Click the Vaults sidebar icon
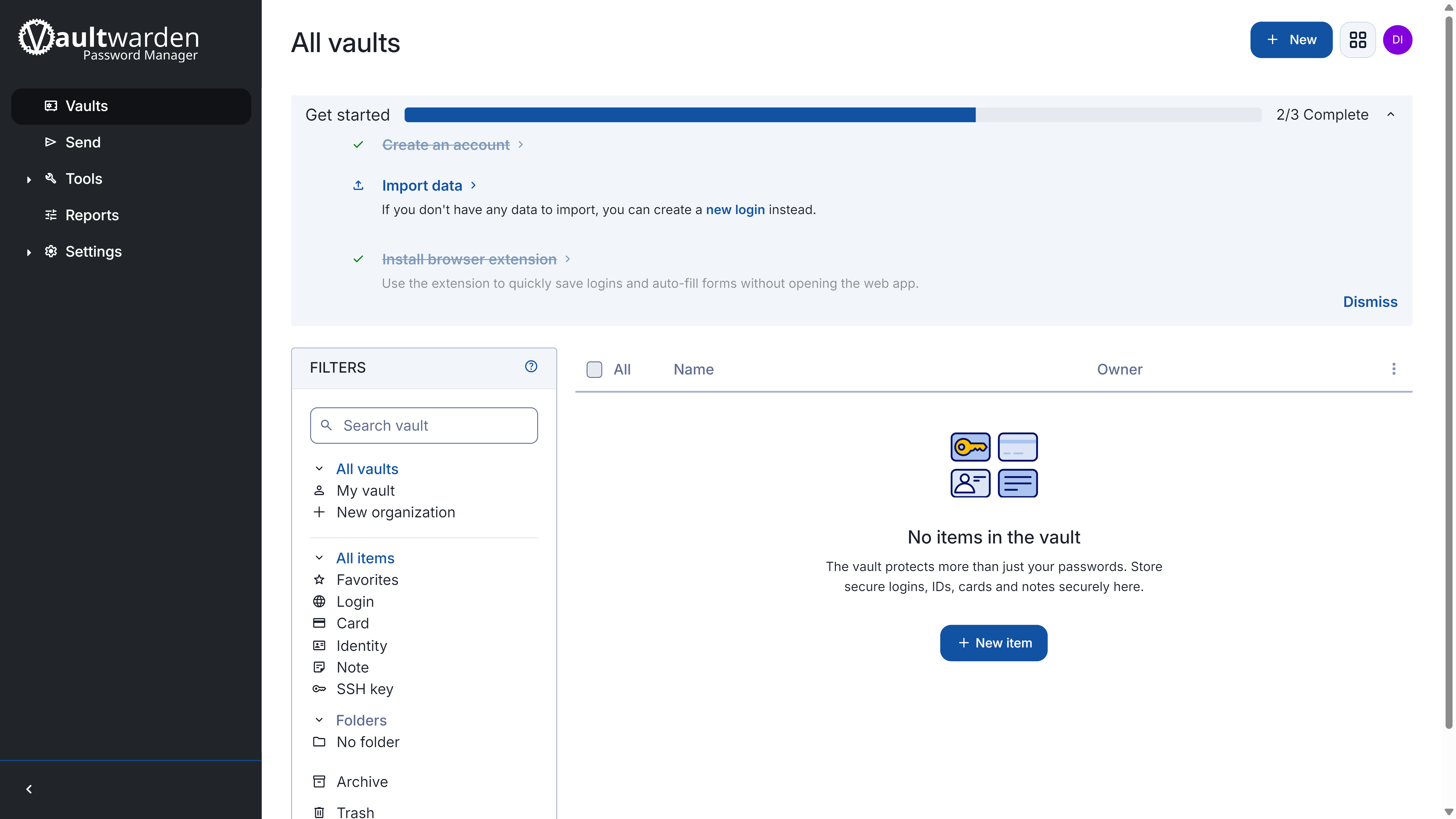The height and width of the screenshot is (819, 1456). 51,106
